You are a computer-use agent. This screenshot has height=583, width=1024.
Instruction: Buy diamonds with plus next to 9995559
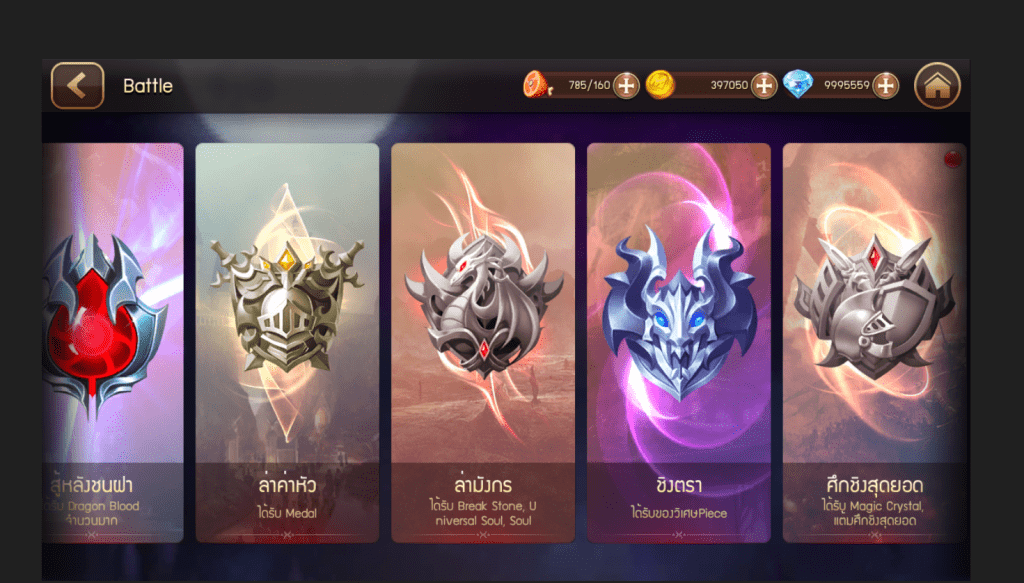pyautogui.click(x=886, y=86)
